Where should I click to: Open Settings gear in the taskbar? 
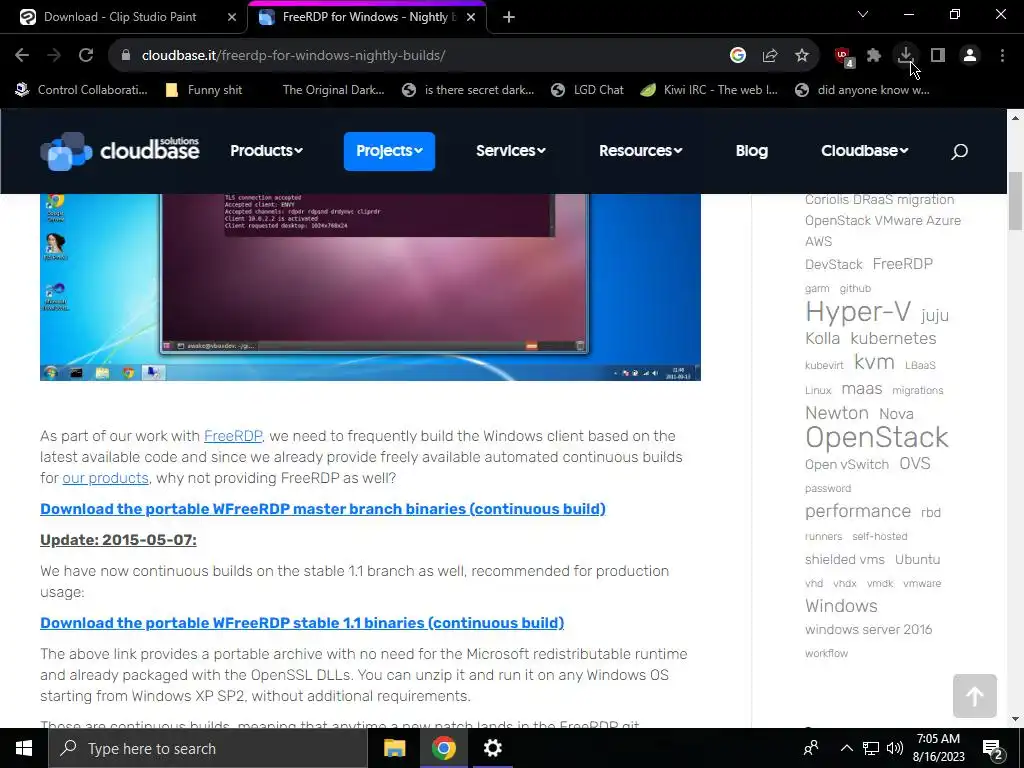492,748
